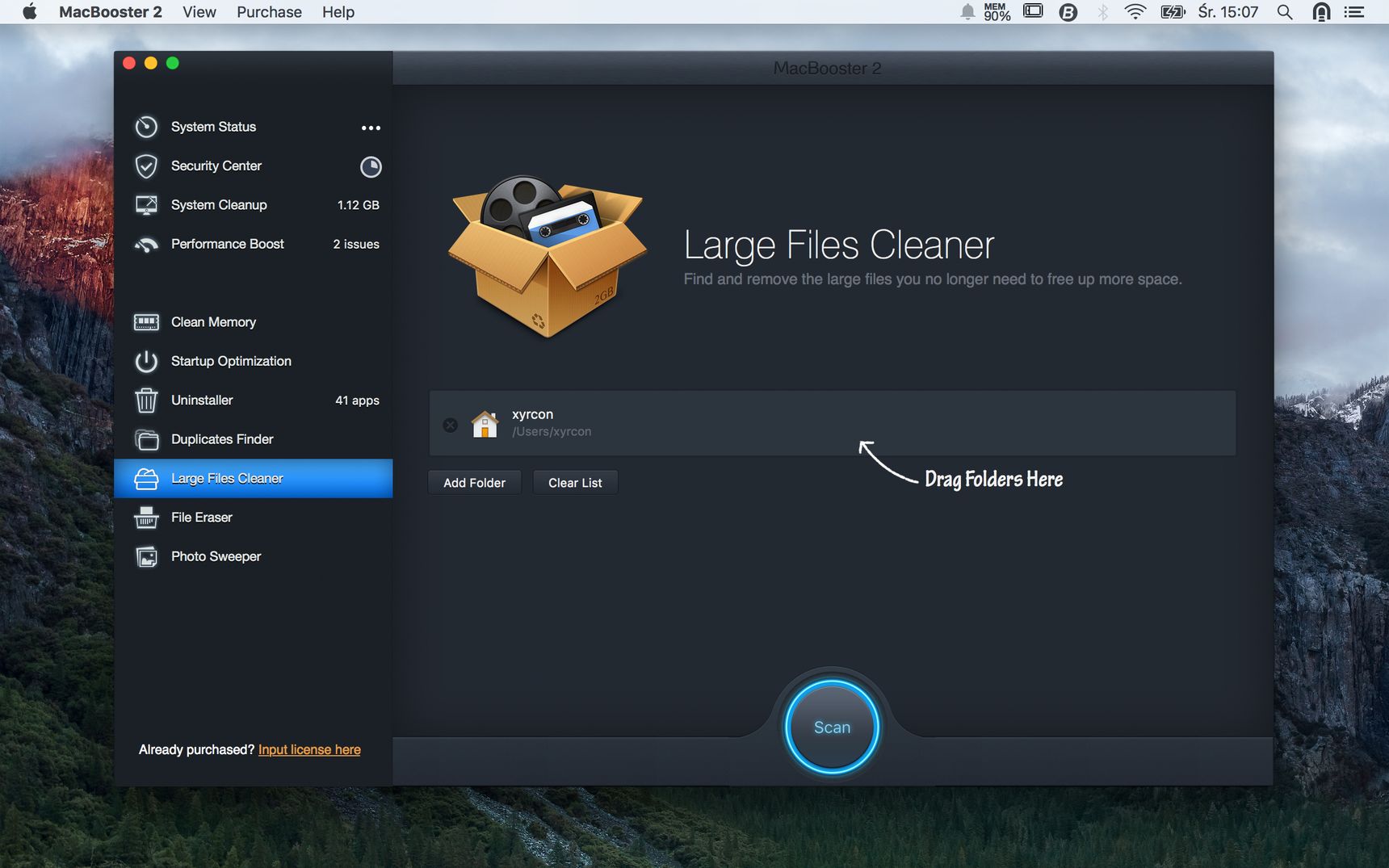
Task: Open the Help menu
Action: 338,12
